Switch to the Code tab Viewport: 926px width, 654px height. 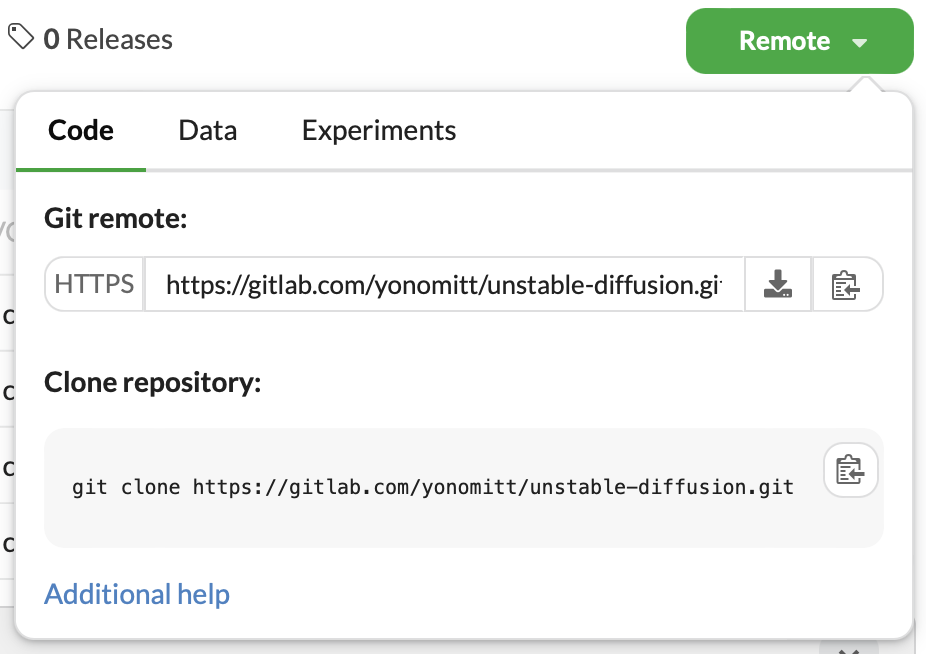point(81,131)
